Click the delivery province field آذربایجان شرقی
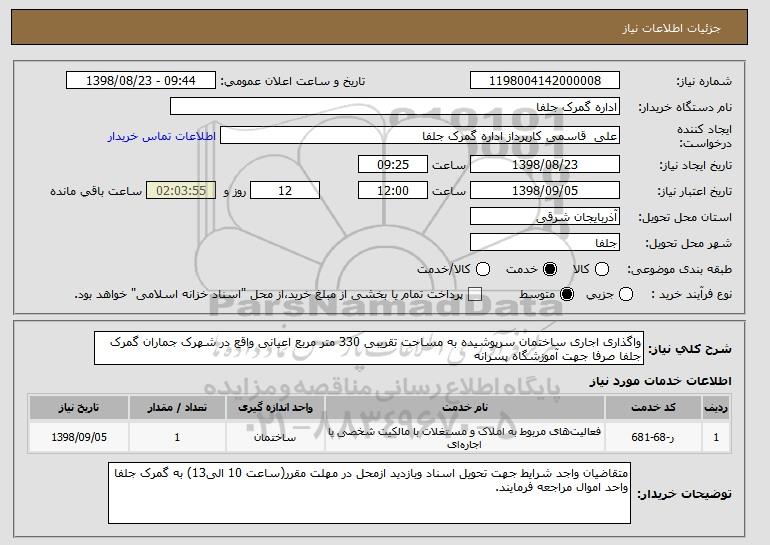Viewport: 770px width, 545px height. point(545,217)
